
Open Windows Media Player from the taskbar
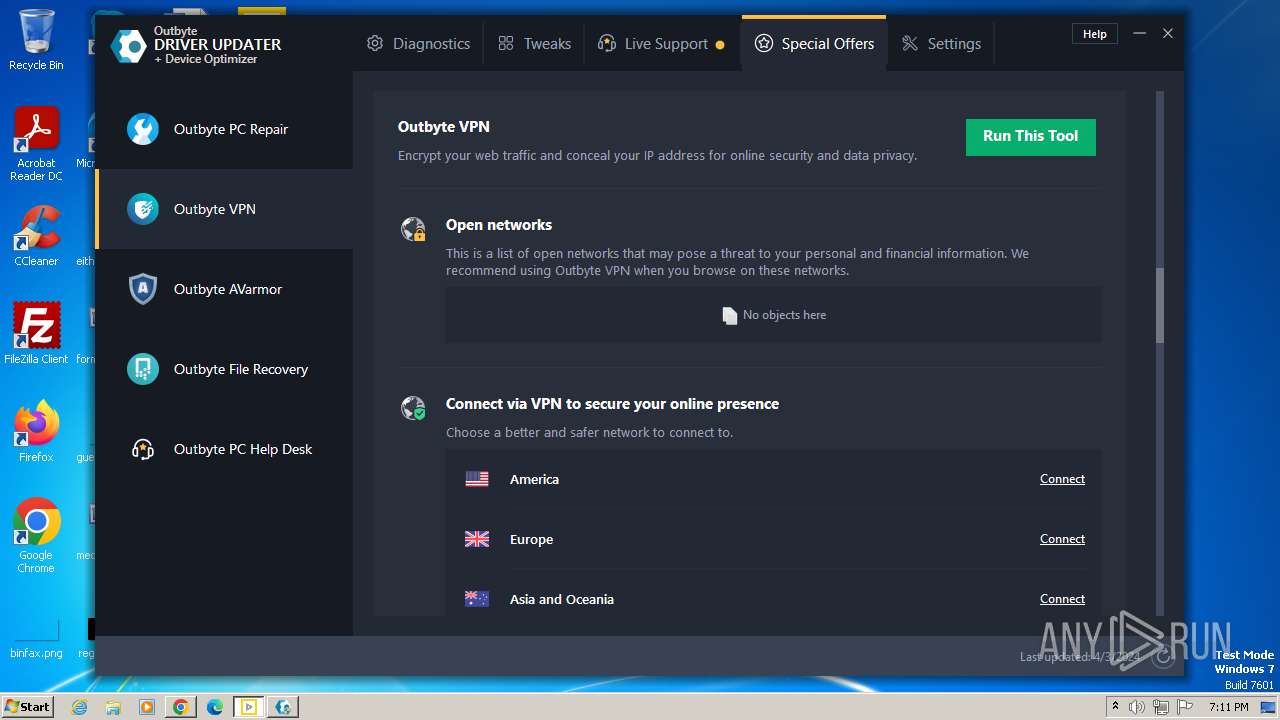147,707
